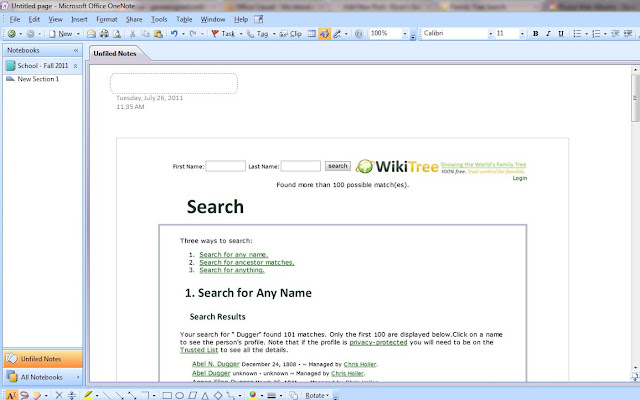Viewport: 640px width, 400px height.
Task: Click the 'Search for ancestor matches' link
Action: 247,262
